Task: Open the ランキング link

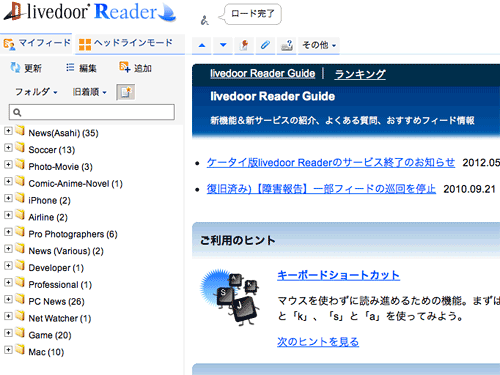Action: click(360, 74)
